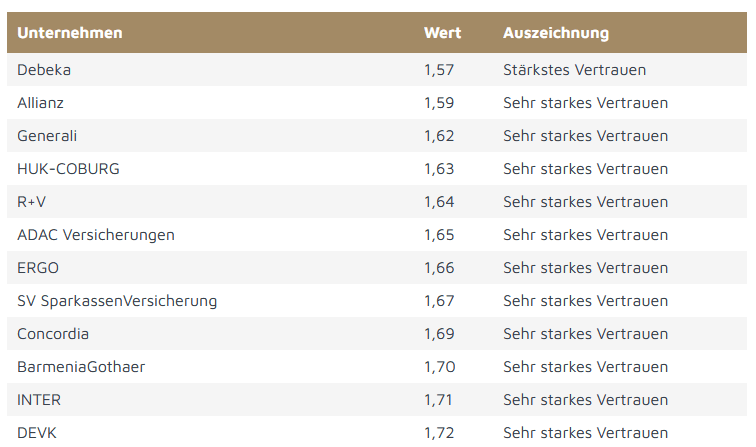756x447 pixels.
Task: Select Debeka's value 1,57
Action: (439, 70)
